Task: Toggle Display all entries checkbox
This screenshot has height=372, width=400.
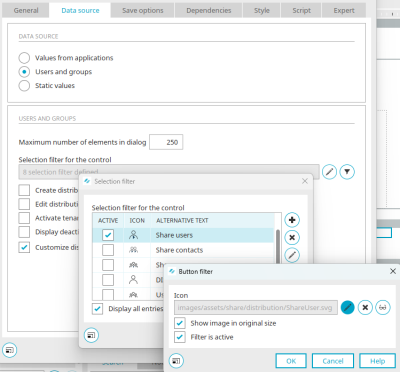Action: (97, 309)
